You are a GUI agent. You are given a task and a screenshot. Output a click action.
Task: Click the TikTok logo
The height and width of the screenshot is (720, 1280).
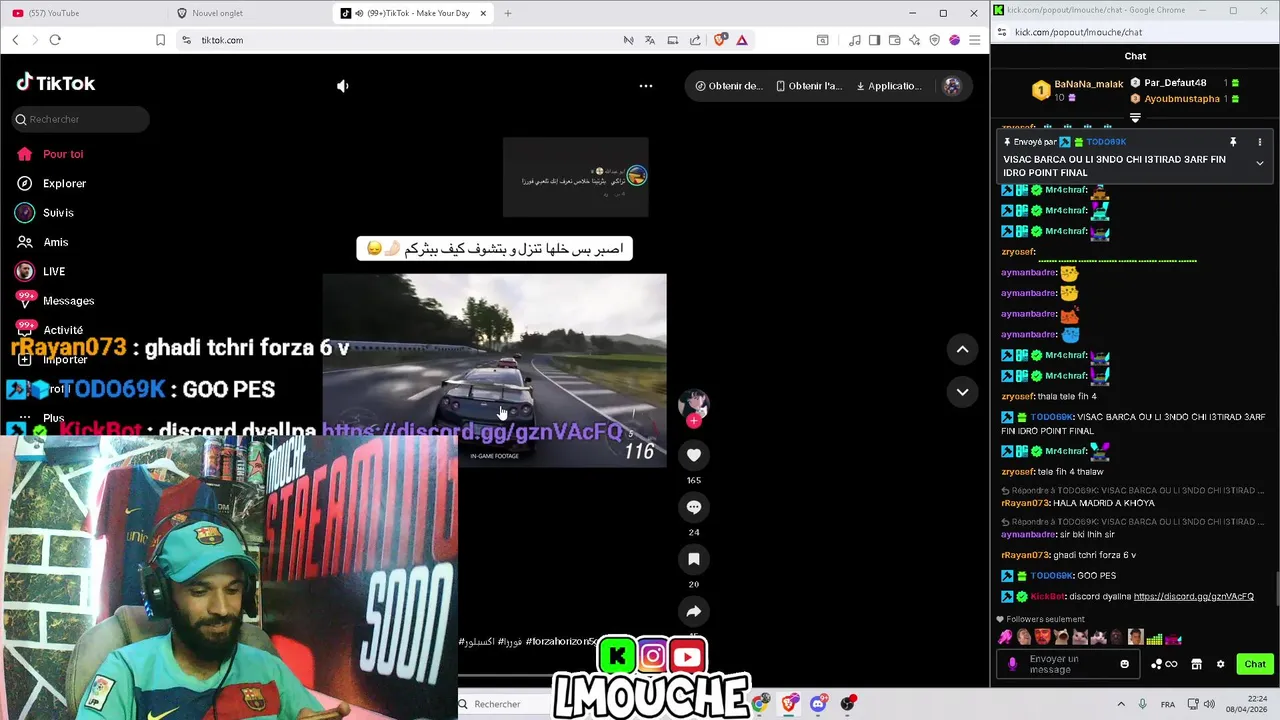tap(56, 83)
